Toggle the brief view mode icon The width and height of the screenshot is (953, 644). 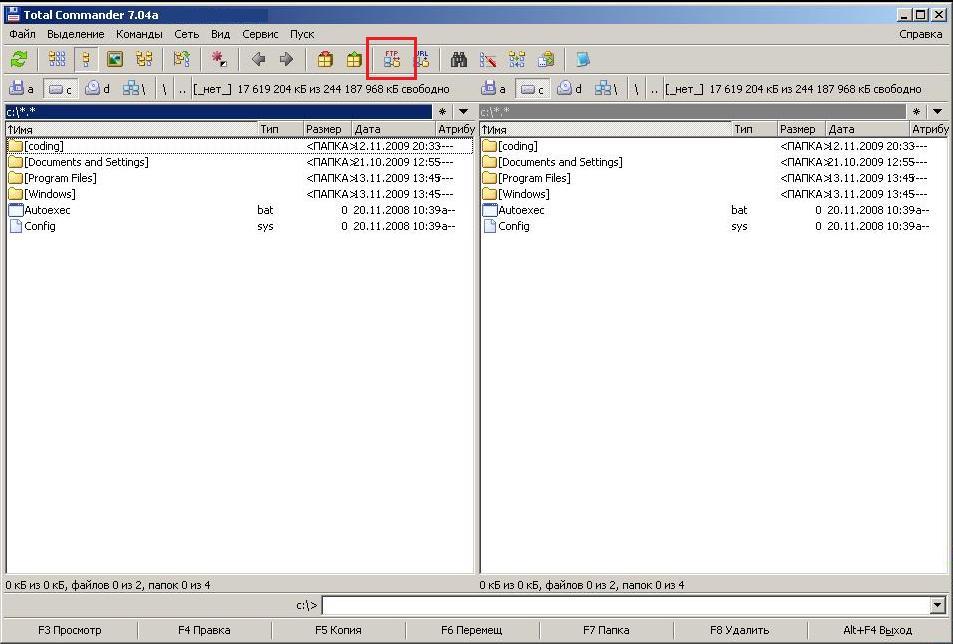(x=58, y=60)
